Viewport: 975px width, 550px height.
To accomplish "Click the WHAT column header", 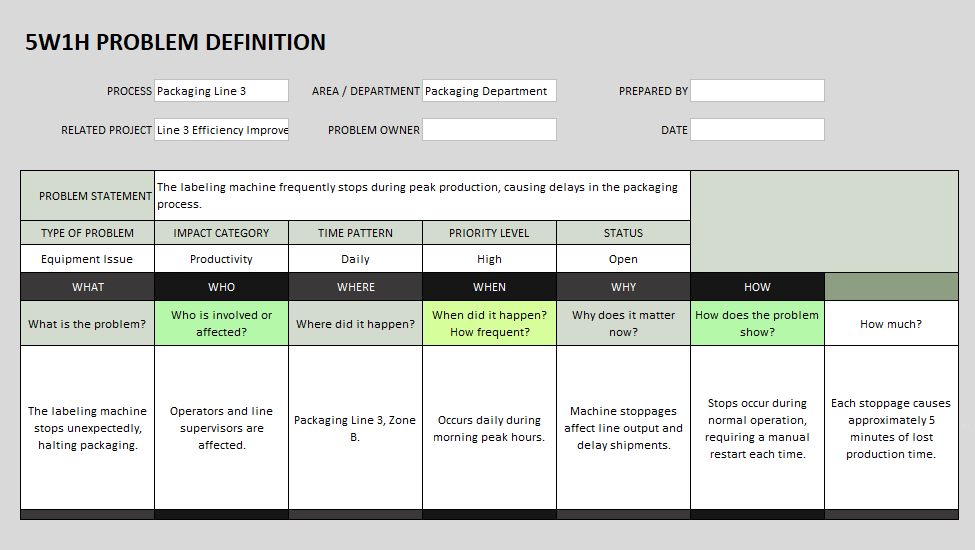I will click(87, 287).
